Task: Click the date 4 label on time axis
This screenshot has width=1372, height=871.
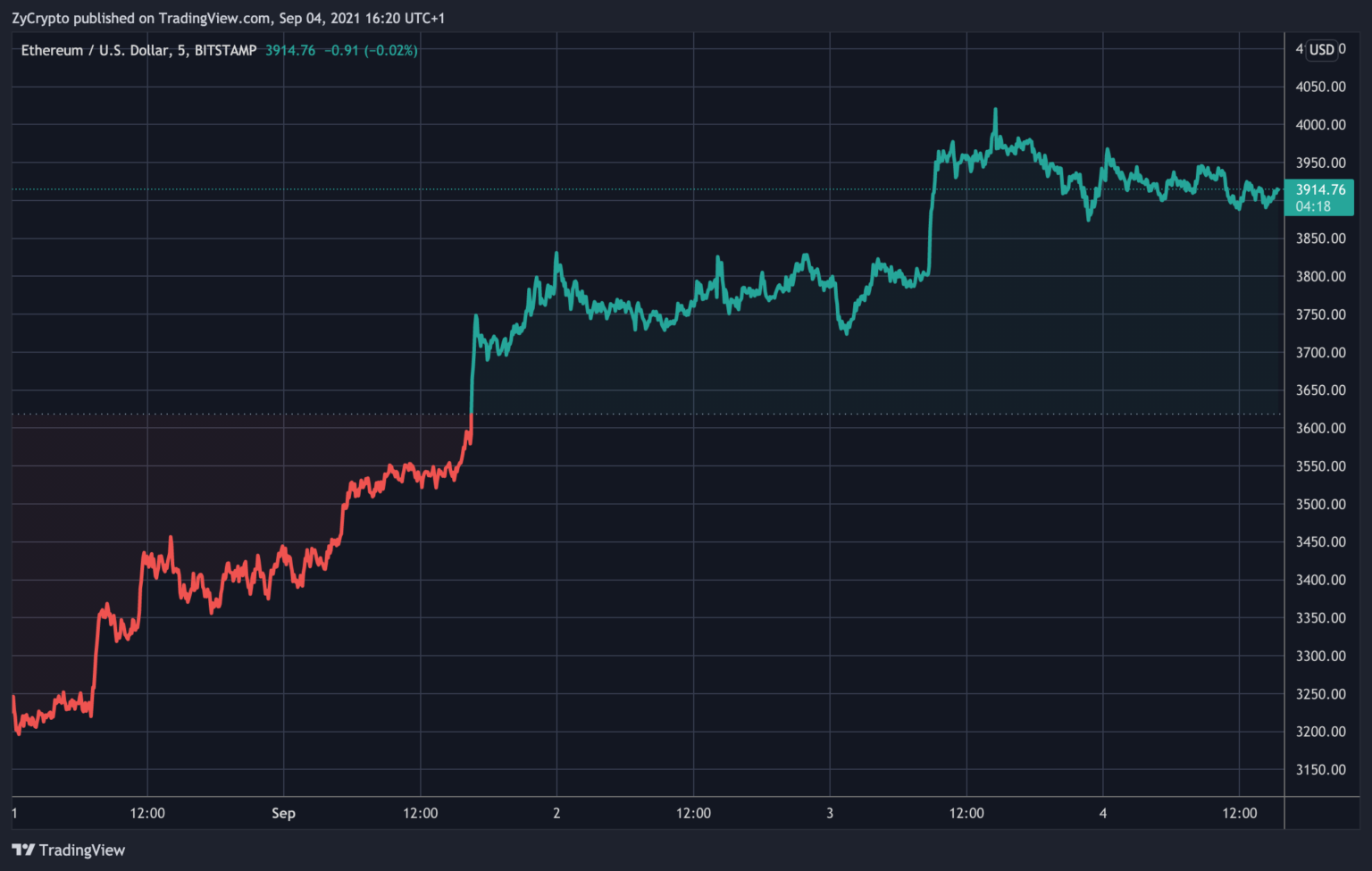Action: click(x=1103, y=813)
